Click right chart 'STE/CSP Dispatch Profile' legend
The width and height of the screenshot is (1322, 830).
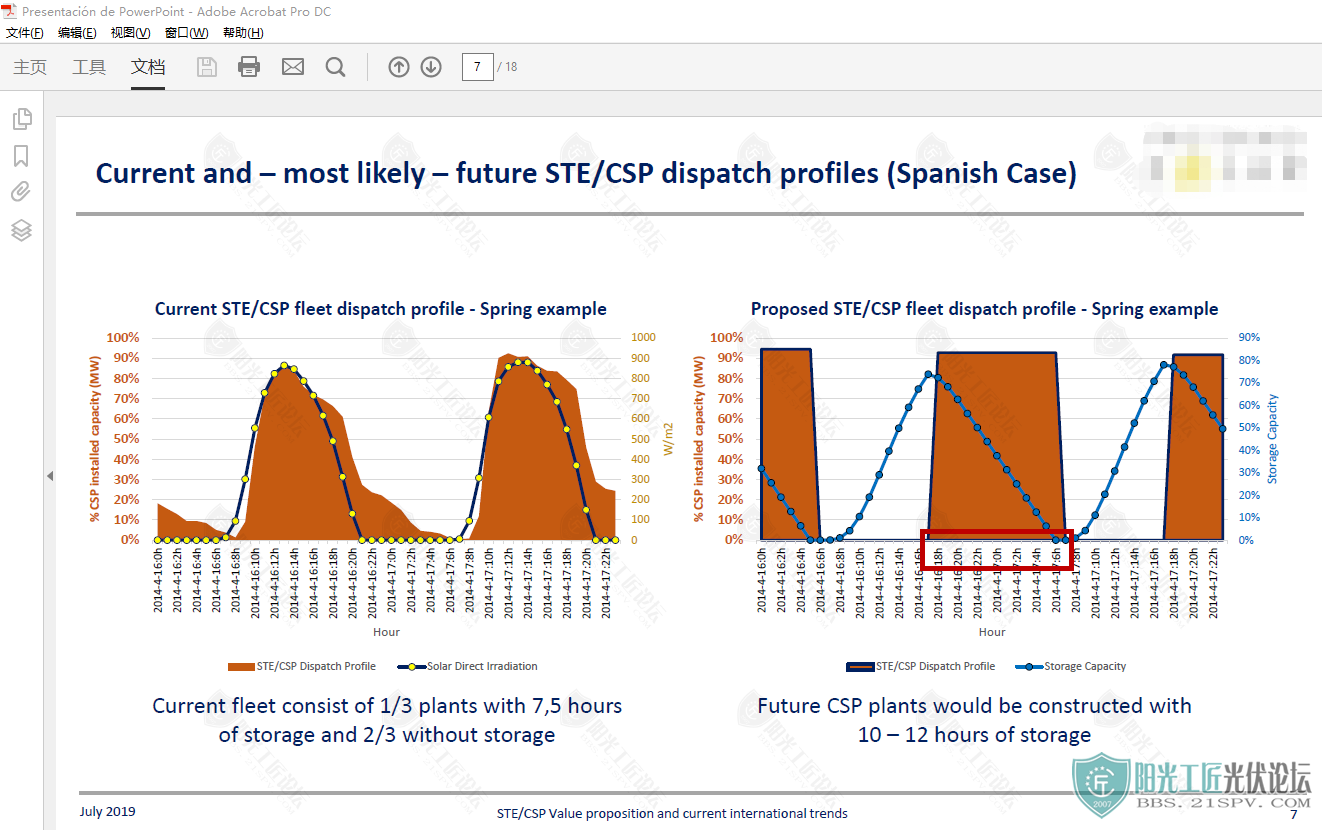pyautogui.click(x=935, y=666)
